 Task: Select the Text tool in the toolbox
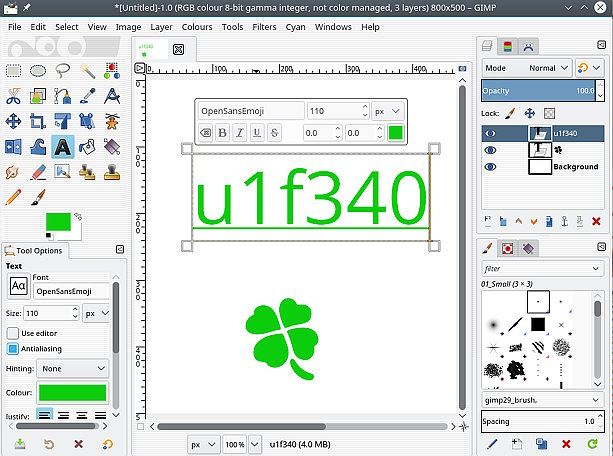coord(62,146)
